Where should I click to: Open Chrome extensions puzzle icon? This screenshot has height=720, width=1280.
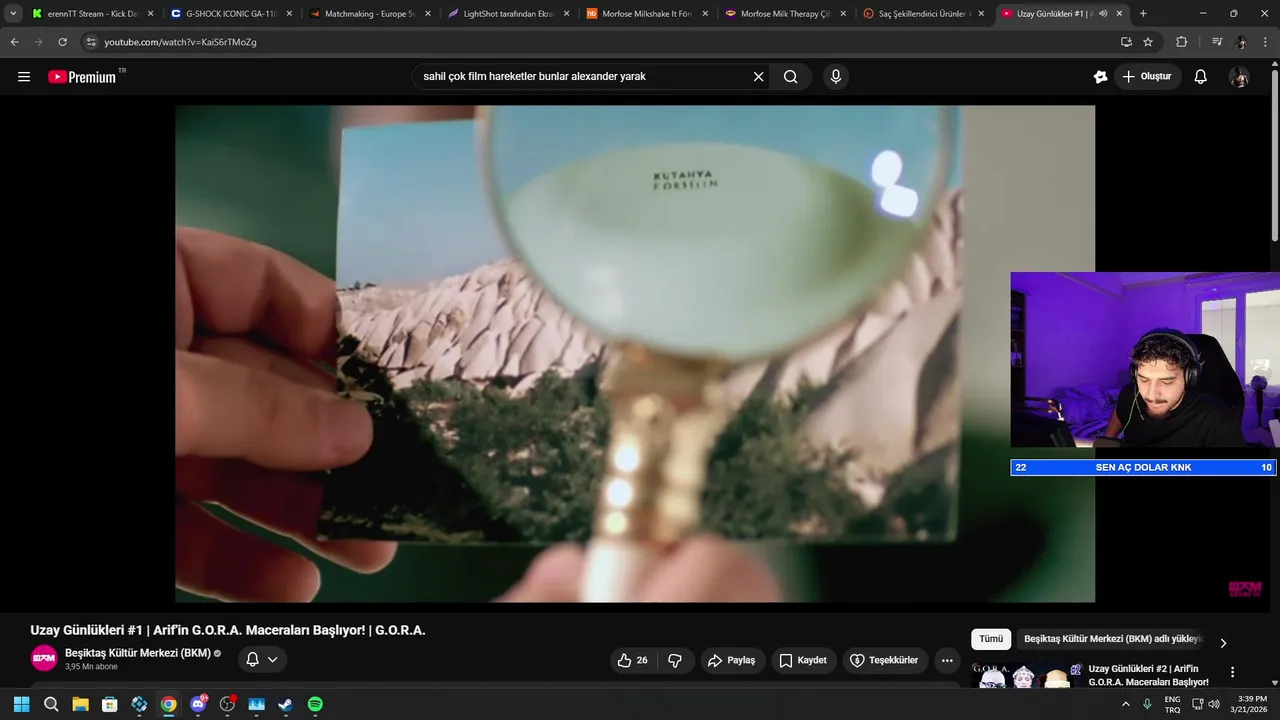[1181, 42]
